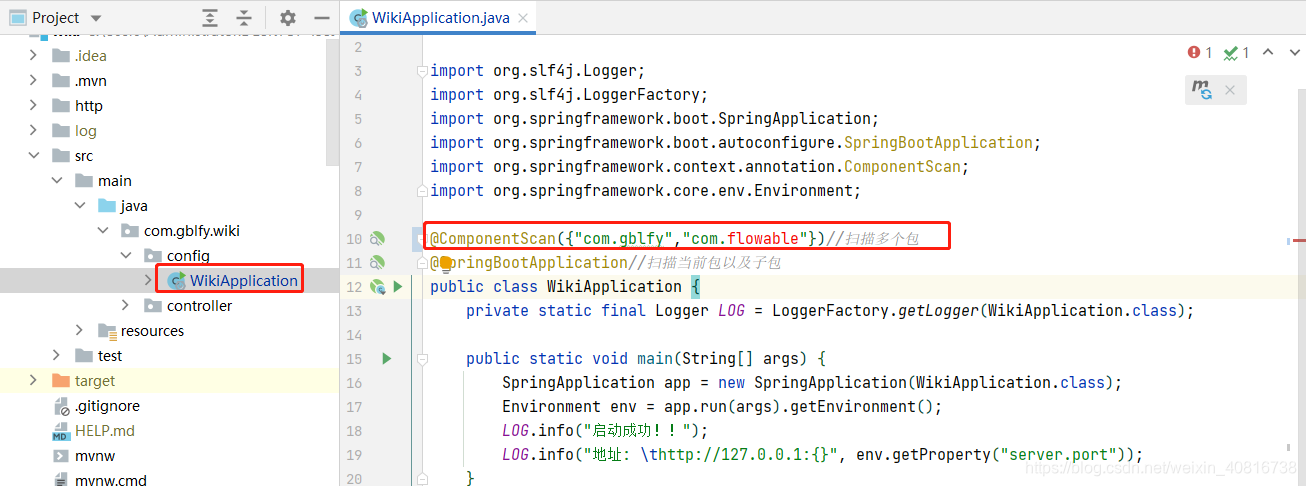Expand the .idea folder
This screenshot has width=1306, height=486.
33,56
